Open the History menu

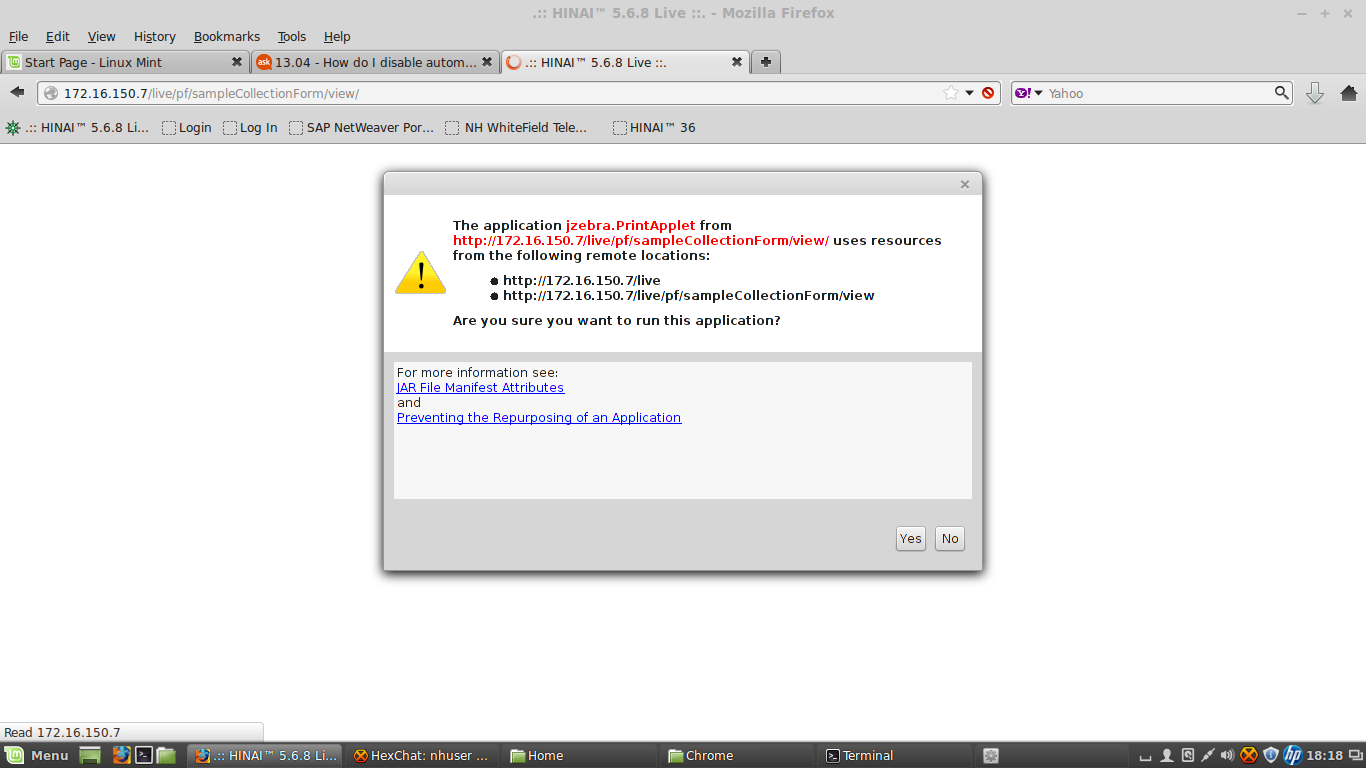click(x=154, y=36)
